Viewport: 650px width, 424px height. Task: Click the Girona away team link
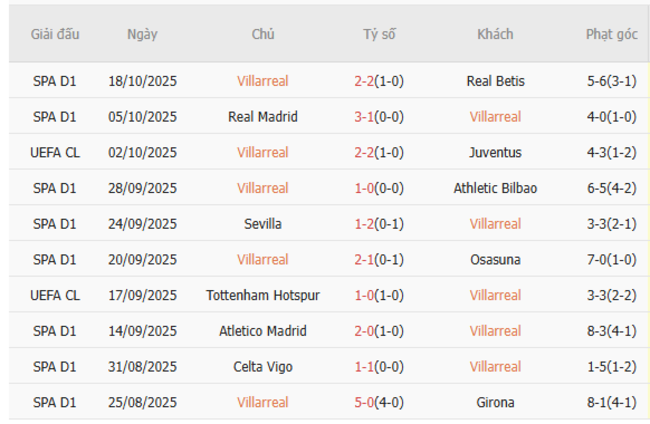[x=495, y=402]
